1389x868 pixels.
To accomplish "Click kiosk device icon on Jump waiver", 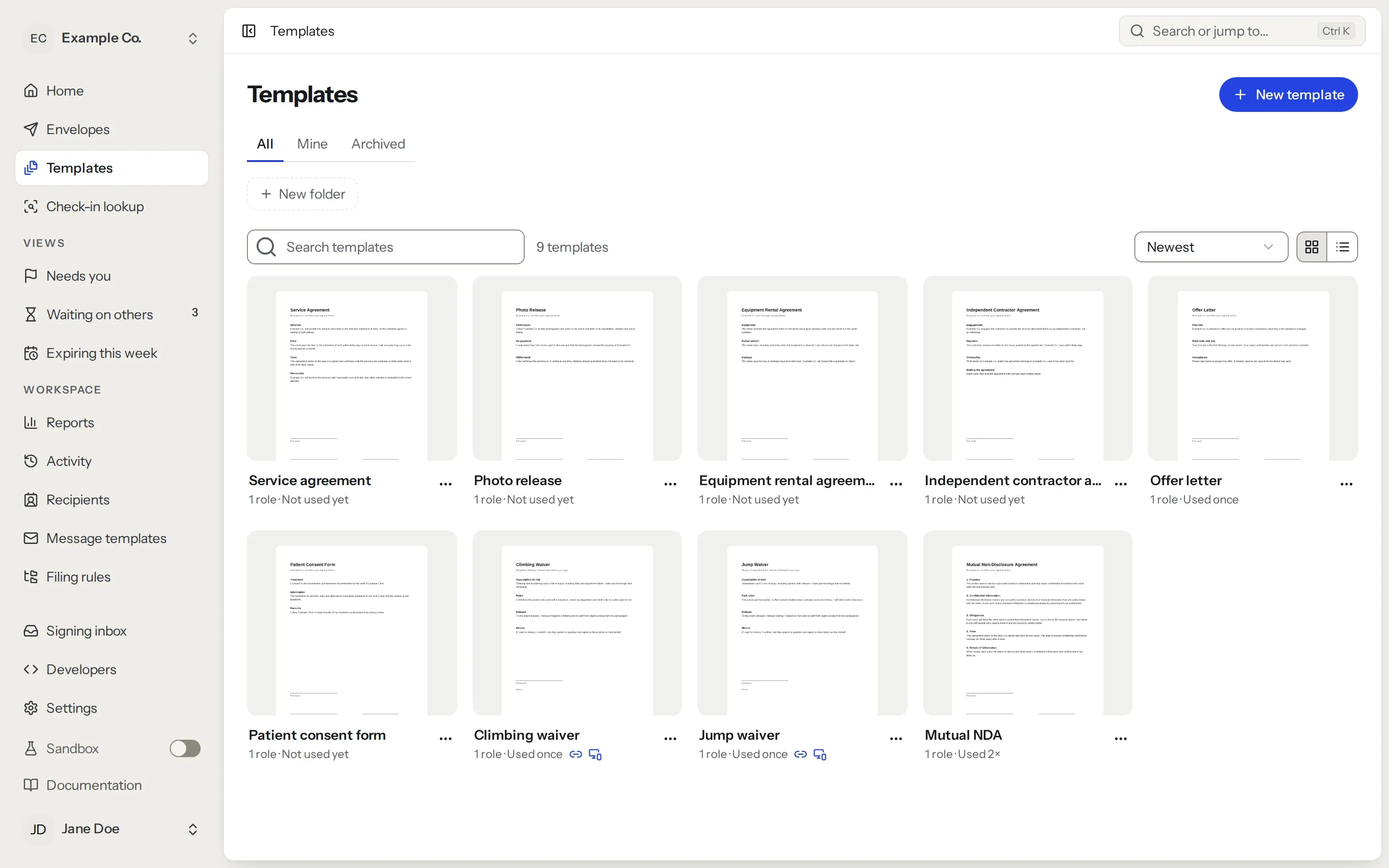I will point(820,754).
